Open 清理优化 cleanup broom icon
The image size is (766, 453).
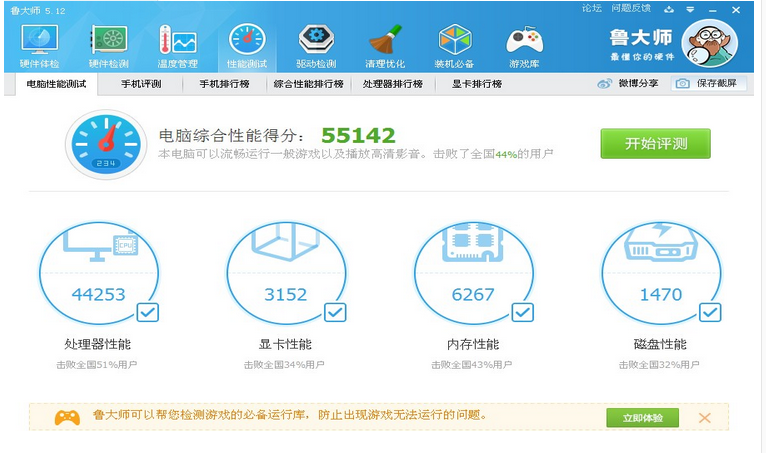pyautogui.click(x=385, y=39)
